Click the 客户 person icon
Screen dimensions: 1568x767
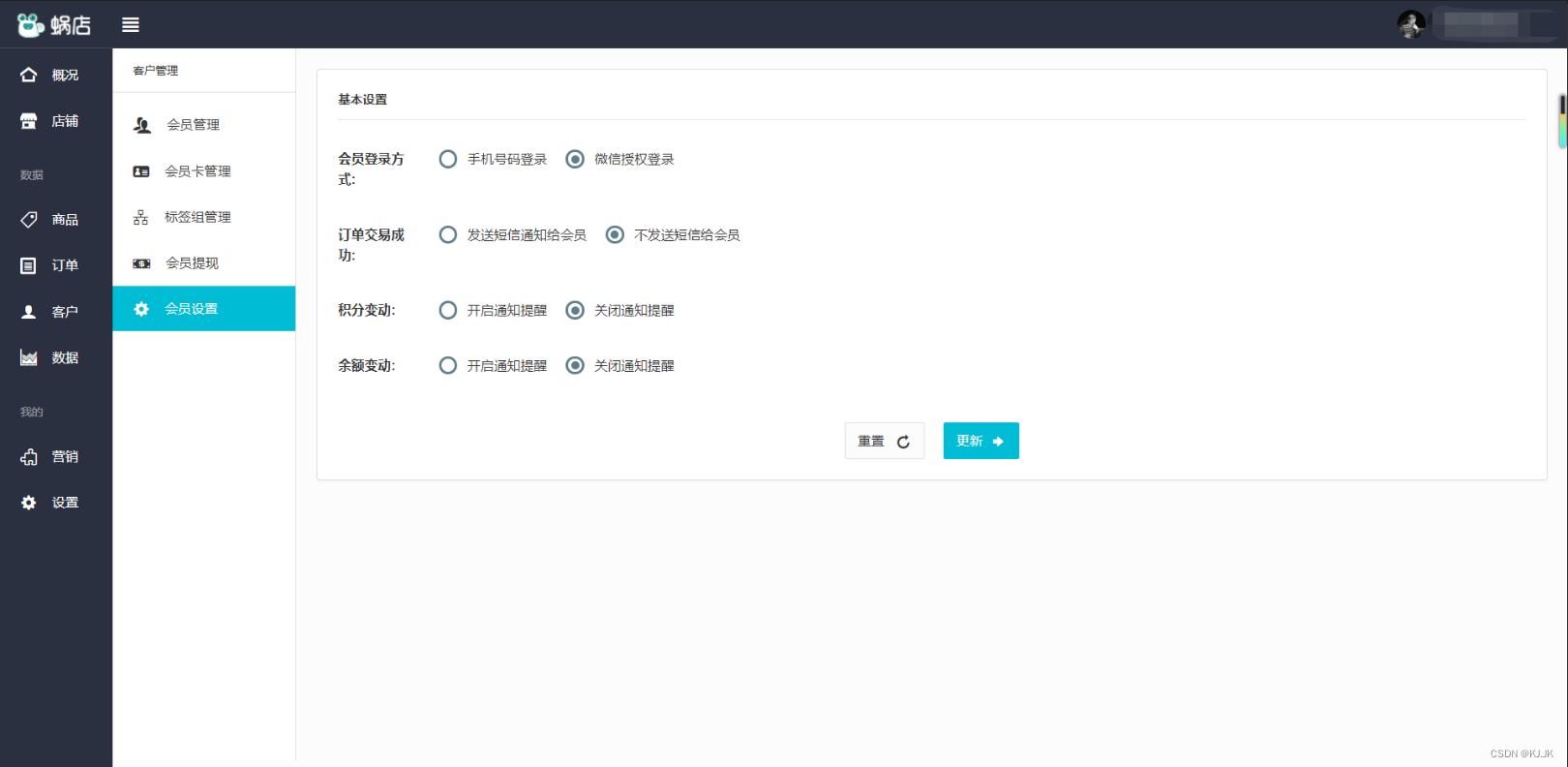coord(29,312)
